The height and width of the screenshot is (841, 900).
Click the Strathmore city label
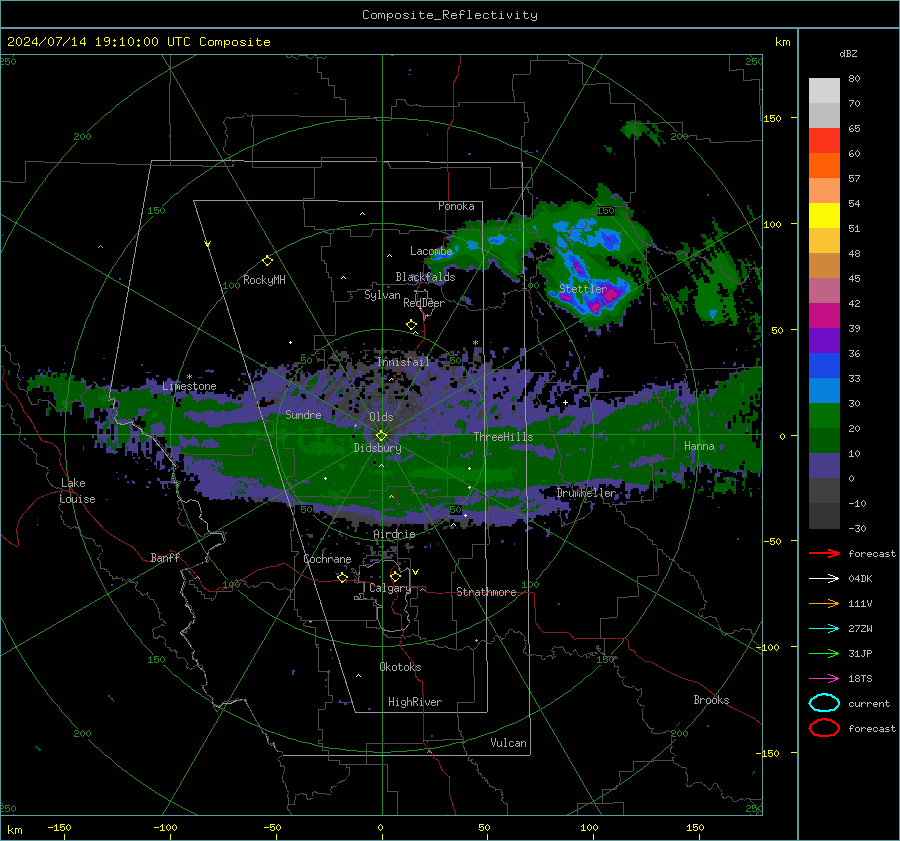486,592
